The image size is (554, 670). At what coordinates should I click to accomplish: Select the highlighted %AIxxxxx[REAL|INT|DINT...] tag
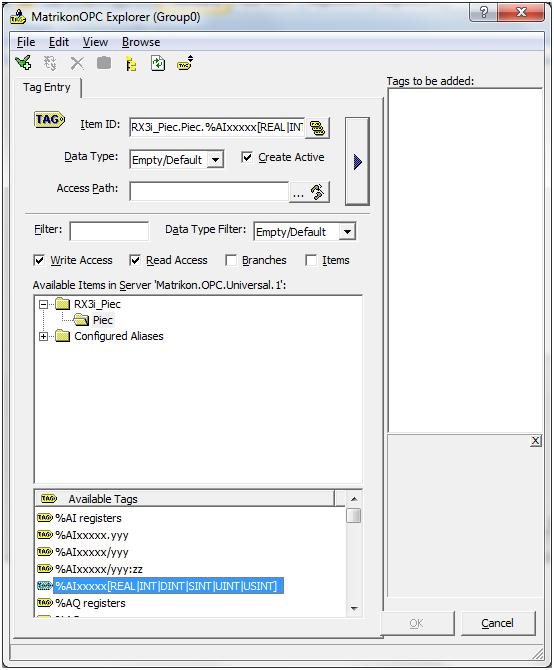[x=168, y=586]
